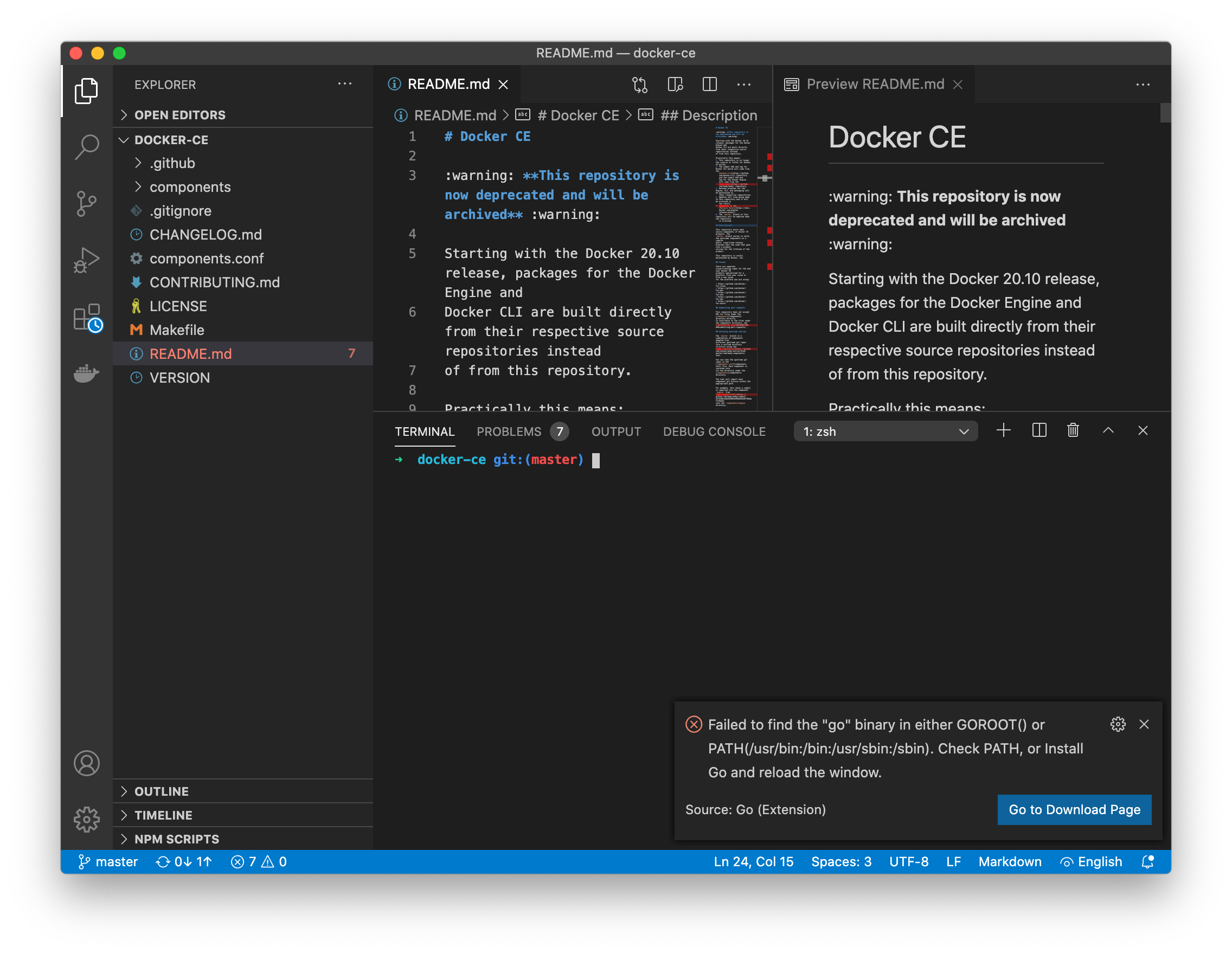
Task: Open VERSION file in explorer
Action: [242, 377]
